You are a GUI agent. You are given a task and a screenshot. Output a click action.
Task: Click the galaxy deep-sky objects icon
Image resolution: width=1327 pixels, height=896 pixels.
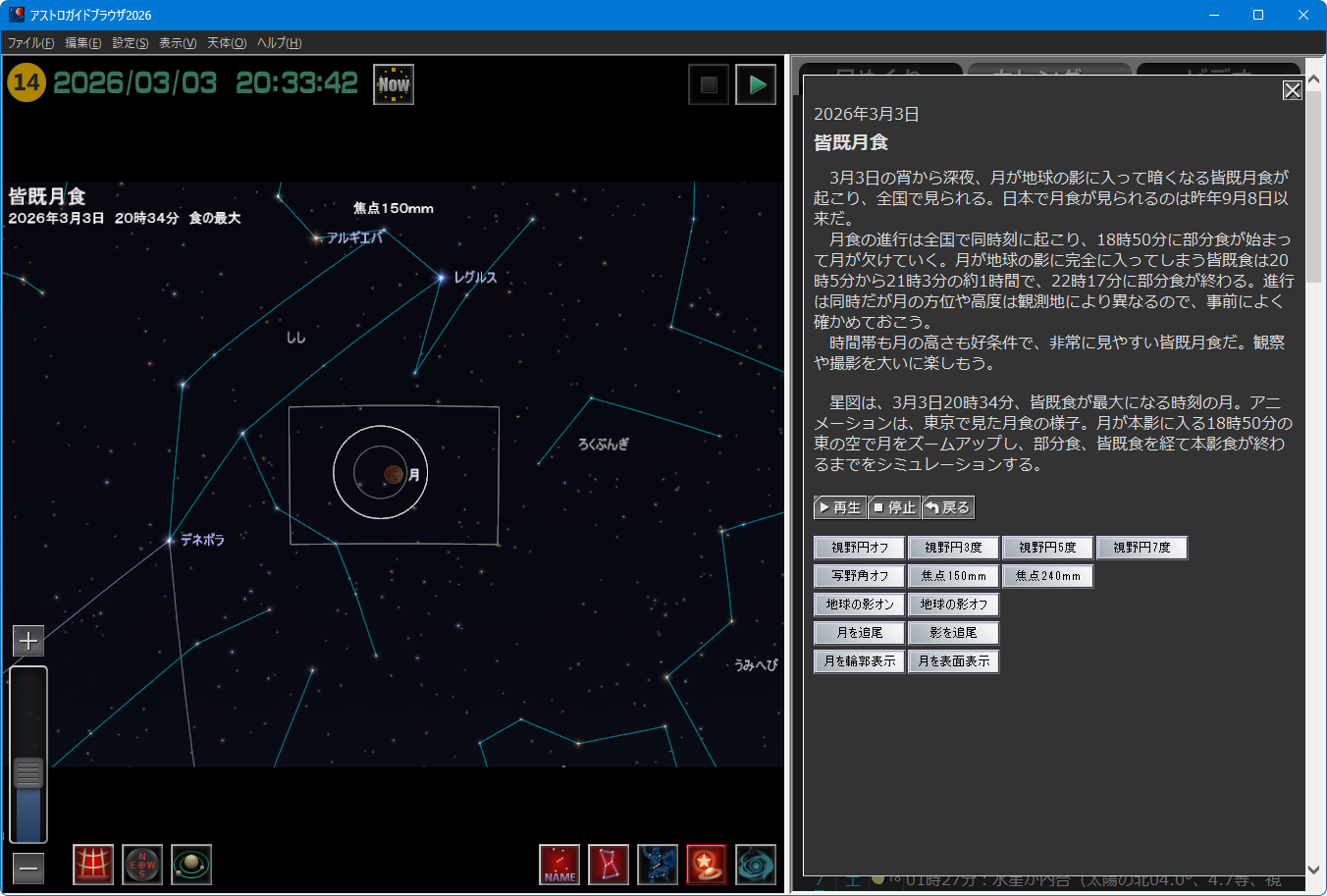coord(756,865)
